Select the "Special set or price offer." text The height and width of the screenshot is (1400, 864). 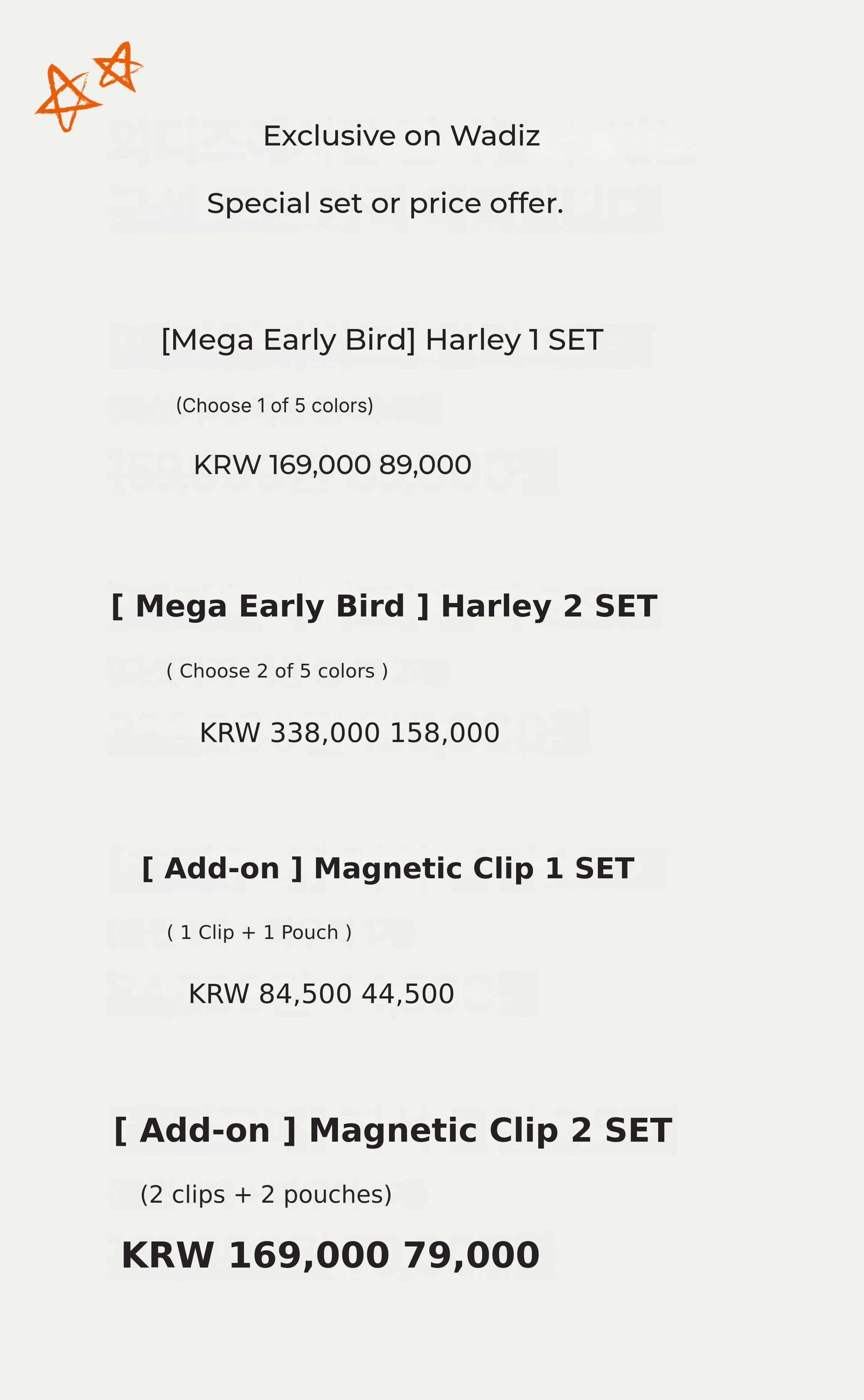384,203
